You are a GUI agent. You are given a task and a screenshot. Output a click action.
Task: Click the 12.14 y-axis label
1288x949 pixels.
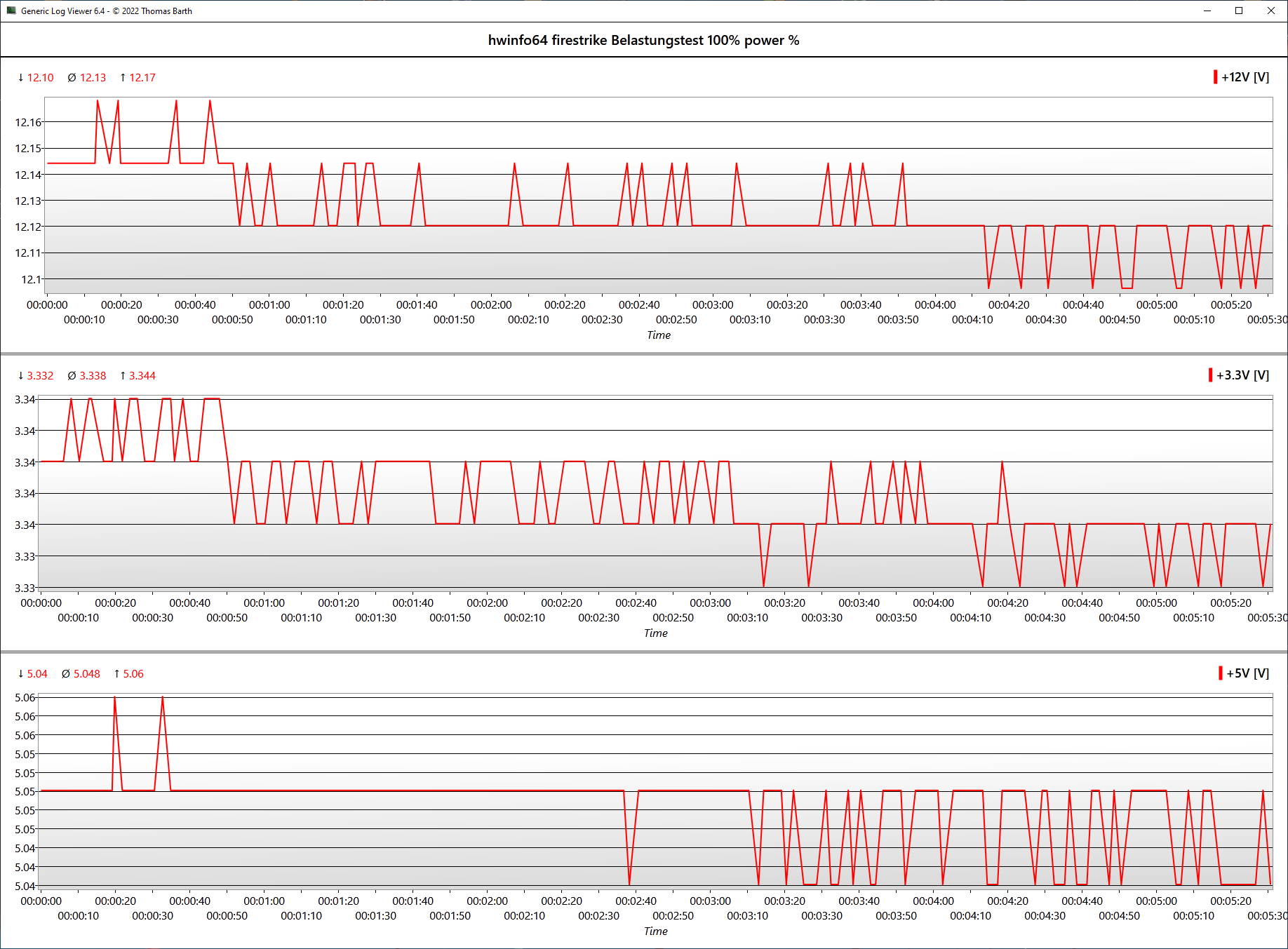[28, 175]
